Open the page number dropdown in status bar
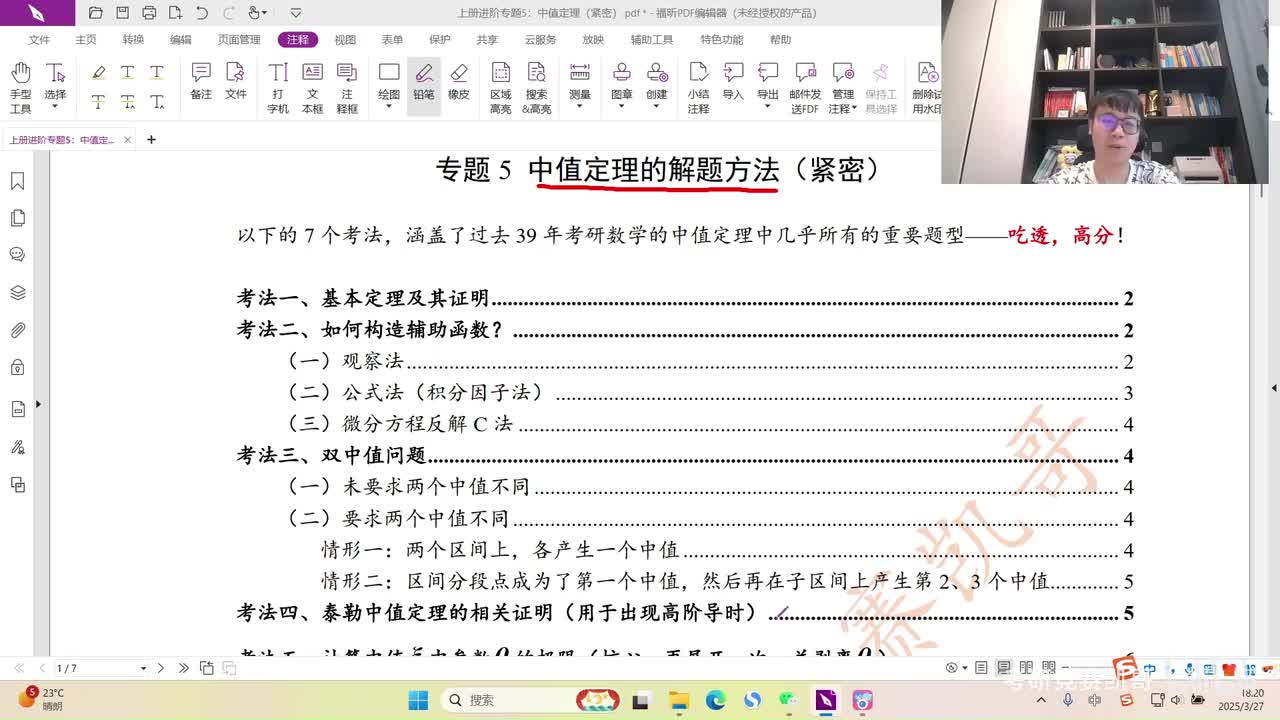This screenshot has height=720, width=1280. click(x=143, y=668)
